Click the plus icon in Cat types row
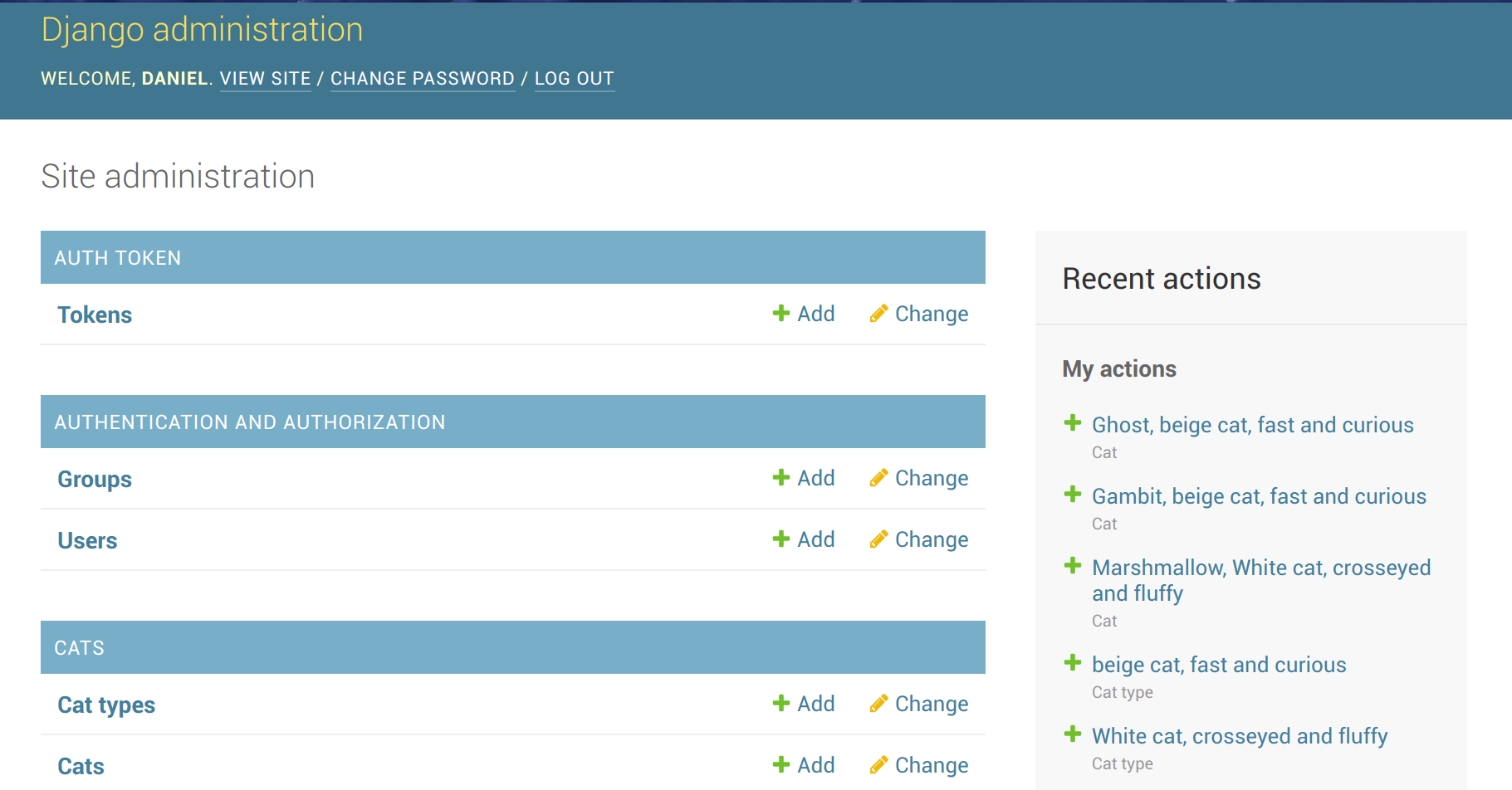 click(x=780, y=703)
